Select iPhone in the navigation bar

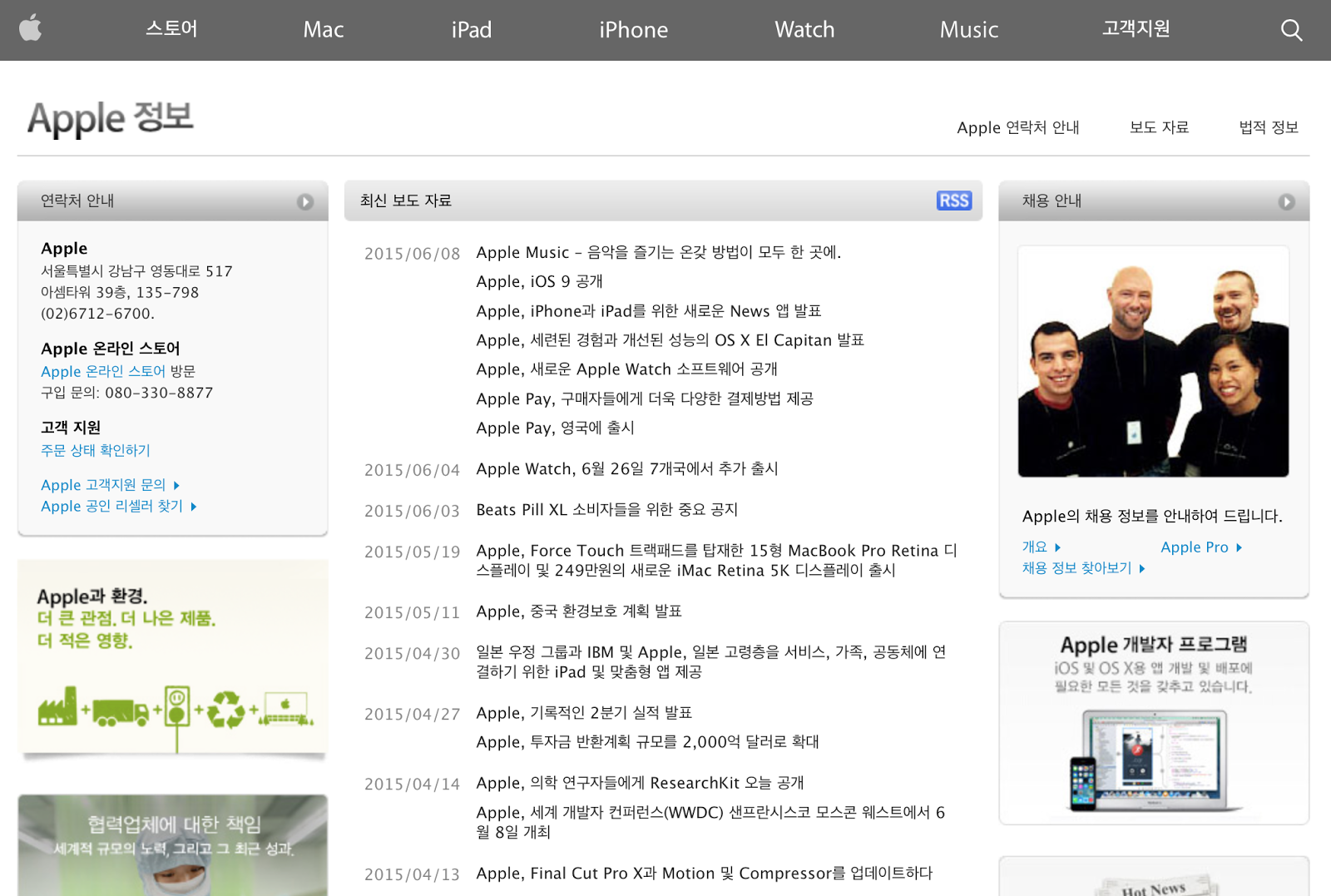(x=633, y=30)
